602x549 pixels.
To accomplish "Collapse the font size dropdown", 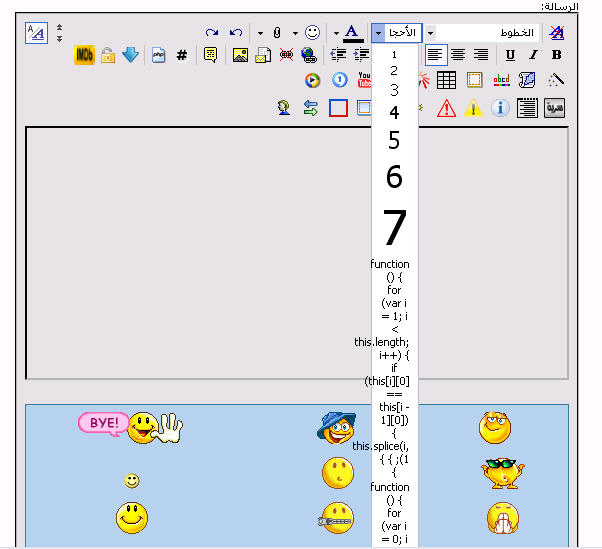I will (x=379, y=32).
